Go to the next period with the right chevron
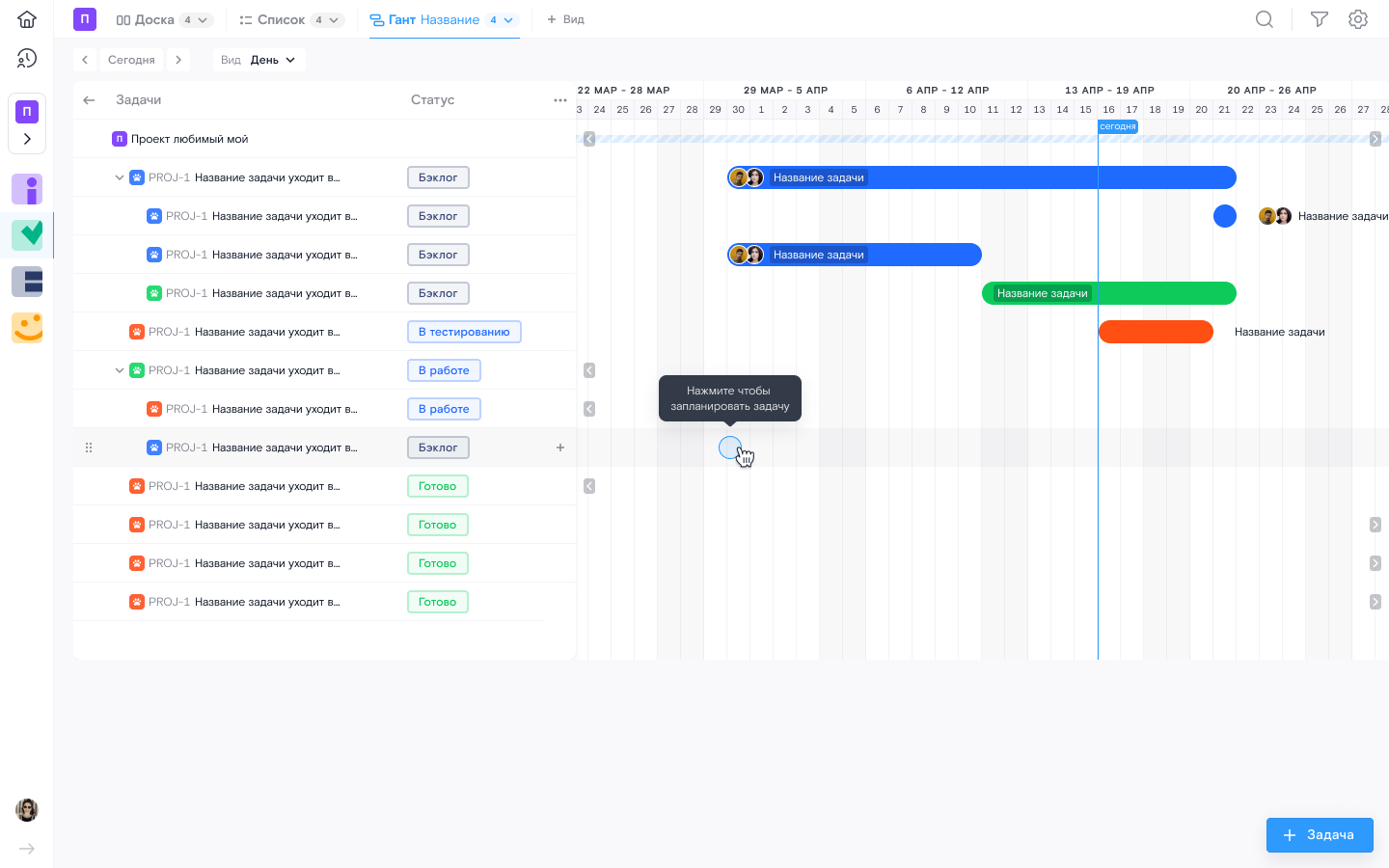The width and height of the screenshot is (1389, 868). [178, 60]
